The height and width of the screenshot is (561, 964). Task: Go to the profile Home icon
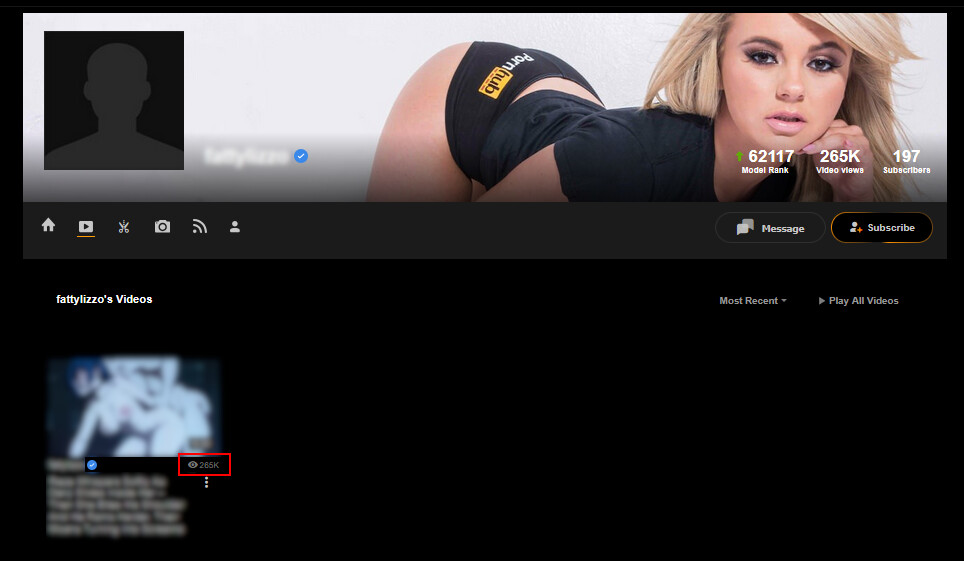48,226
